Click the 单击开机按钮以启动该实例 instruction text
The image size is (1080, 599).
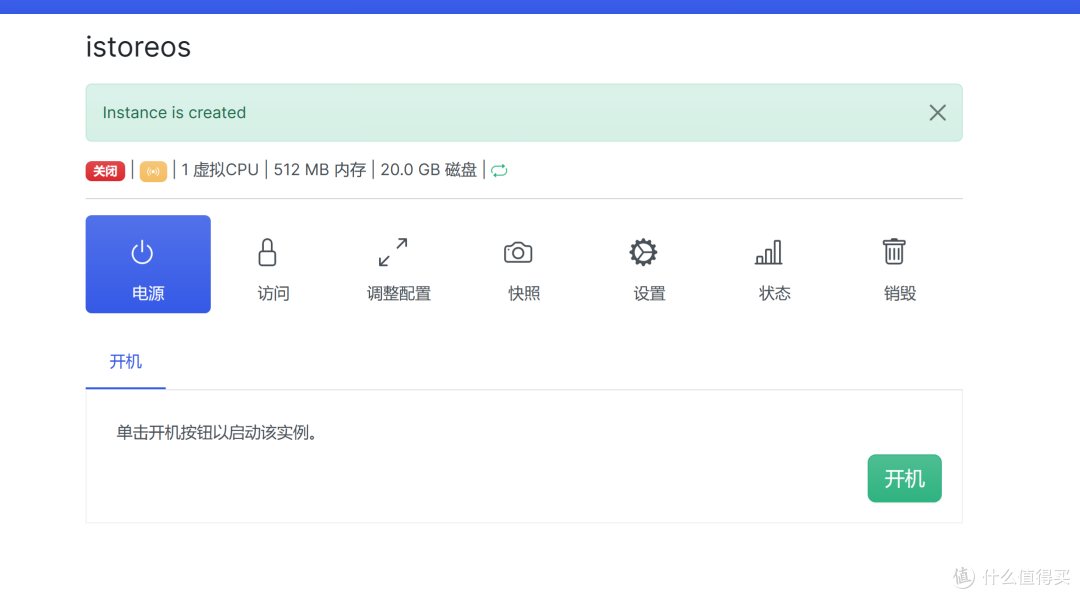(x=216, y=432)
